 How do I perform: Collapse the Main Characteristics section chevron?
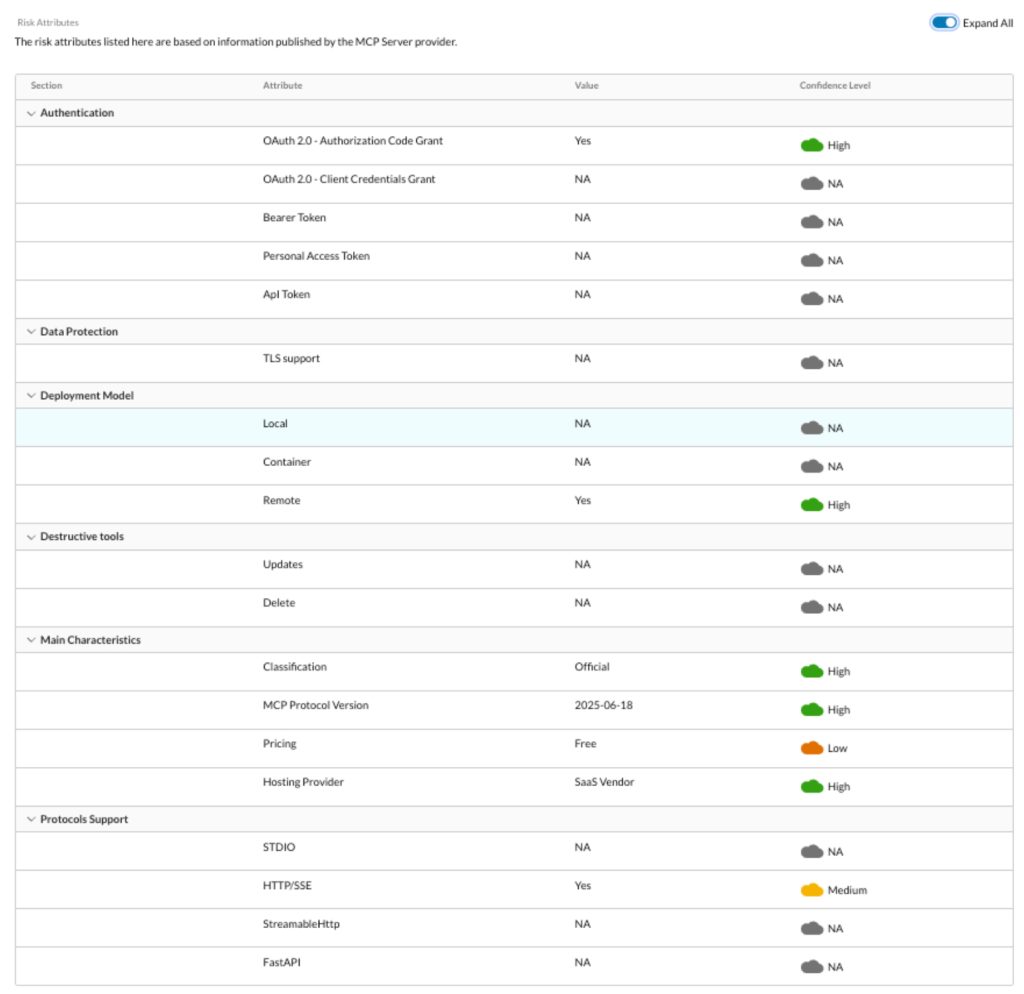pos(31,640)
